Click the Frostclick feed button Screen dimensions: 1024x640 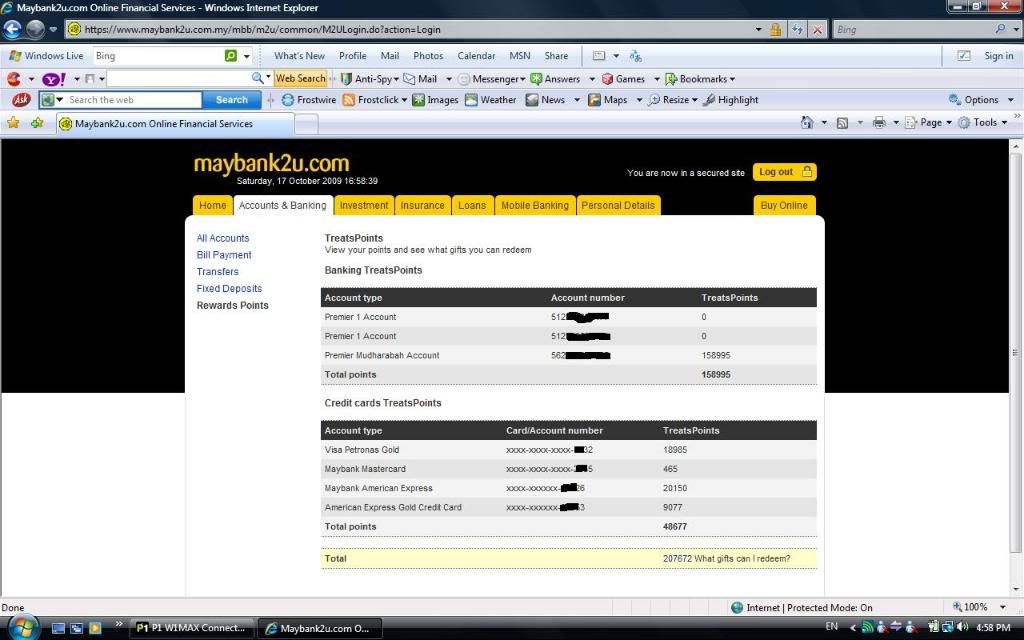coord(374,100)
